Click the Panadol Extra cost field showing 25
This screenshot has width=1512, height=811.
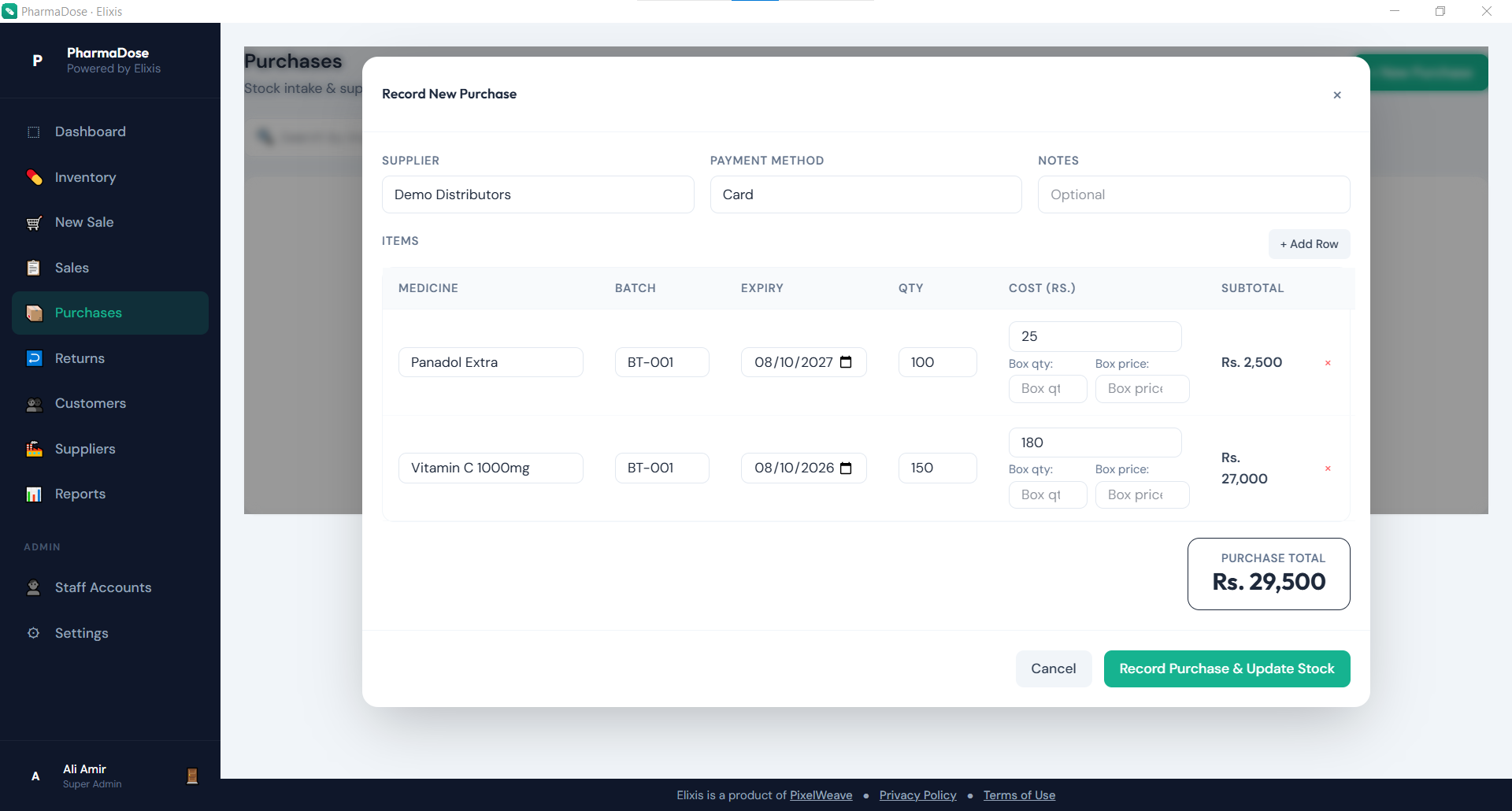1095,336
